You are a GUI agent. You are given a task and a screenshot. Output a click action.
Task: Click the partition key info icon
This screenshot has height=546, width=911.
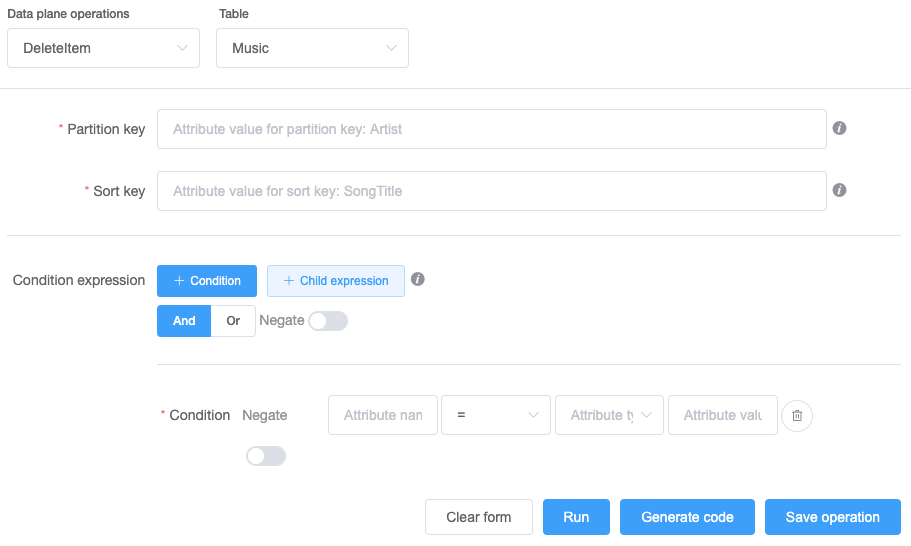coord(840,129)
